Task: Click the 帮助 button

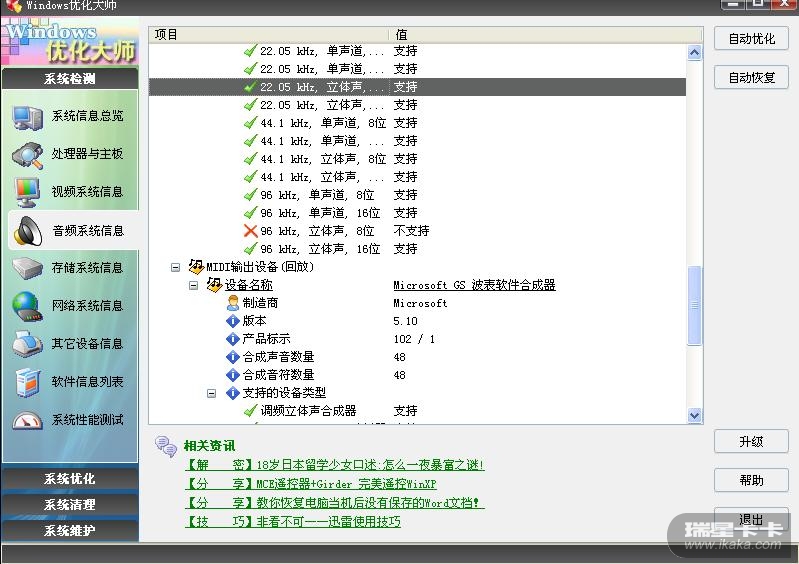Action: pos(751,480)
